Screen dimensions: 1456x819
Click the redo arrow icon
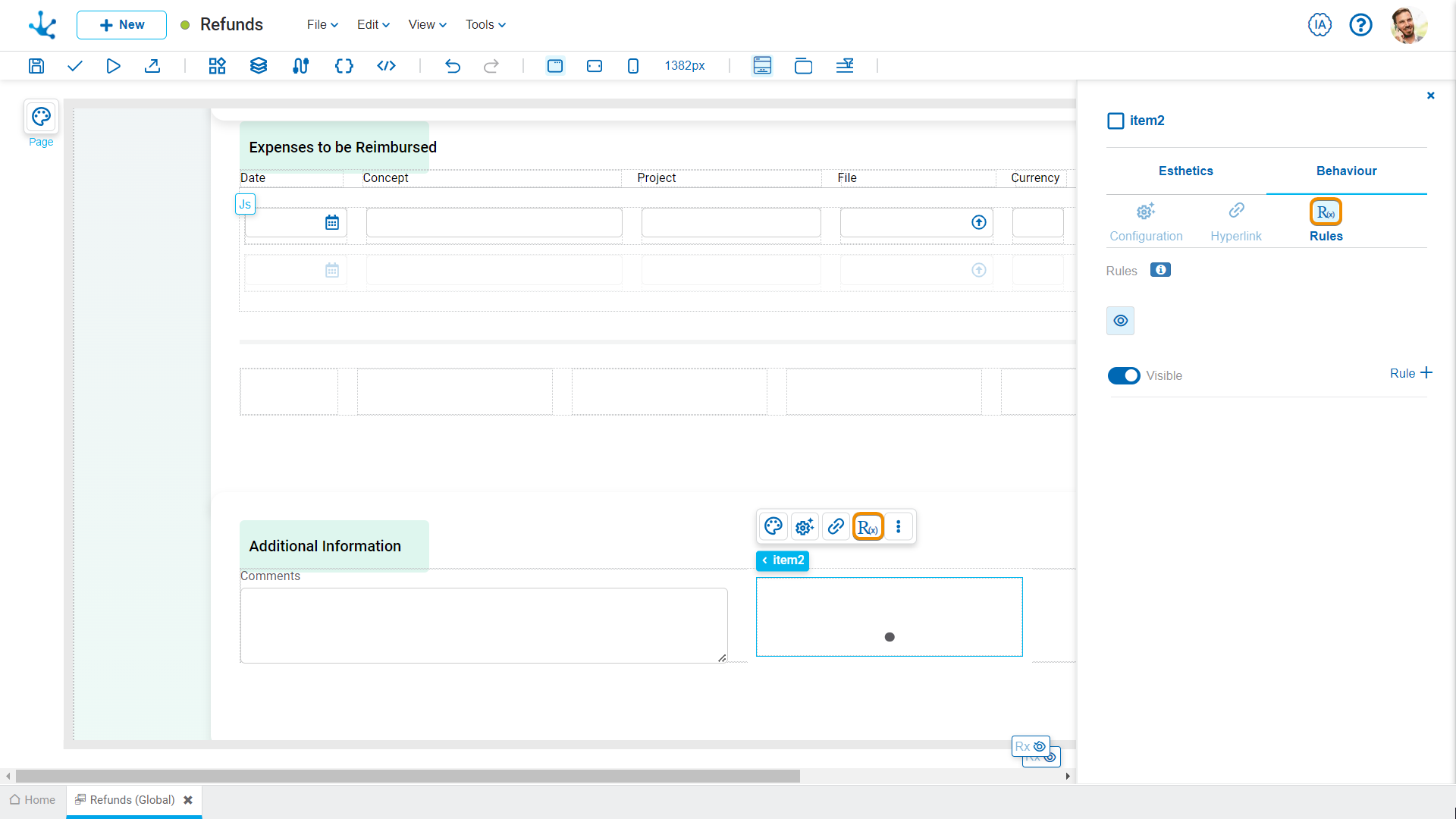pyautogui.click(x=492, y=65)
